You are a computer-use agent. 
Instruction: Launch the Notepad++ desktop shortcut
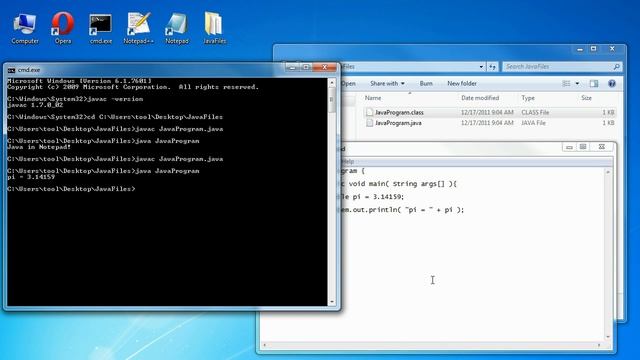(x=138, y=28)
